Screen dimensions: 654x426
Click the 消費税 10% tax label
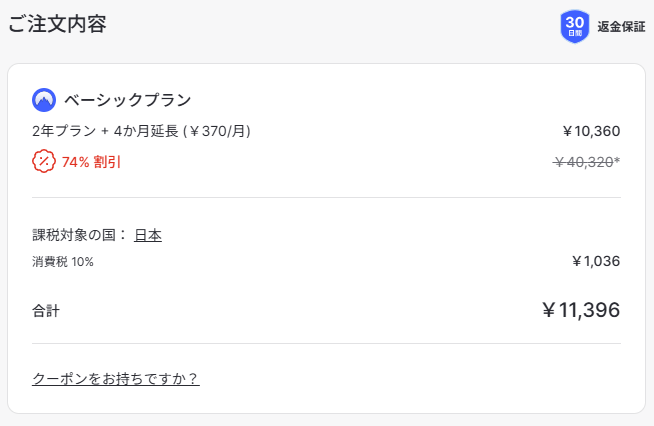click(63, 262)
